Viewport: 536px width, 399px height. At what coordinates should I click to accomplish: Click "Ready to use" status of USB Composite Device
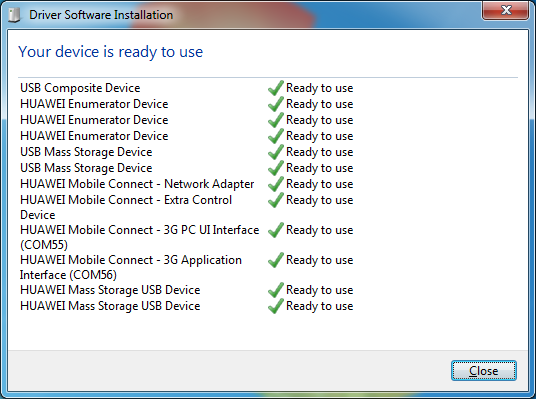(320, 88)
